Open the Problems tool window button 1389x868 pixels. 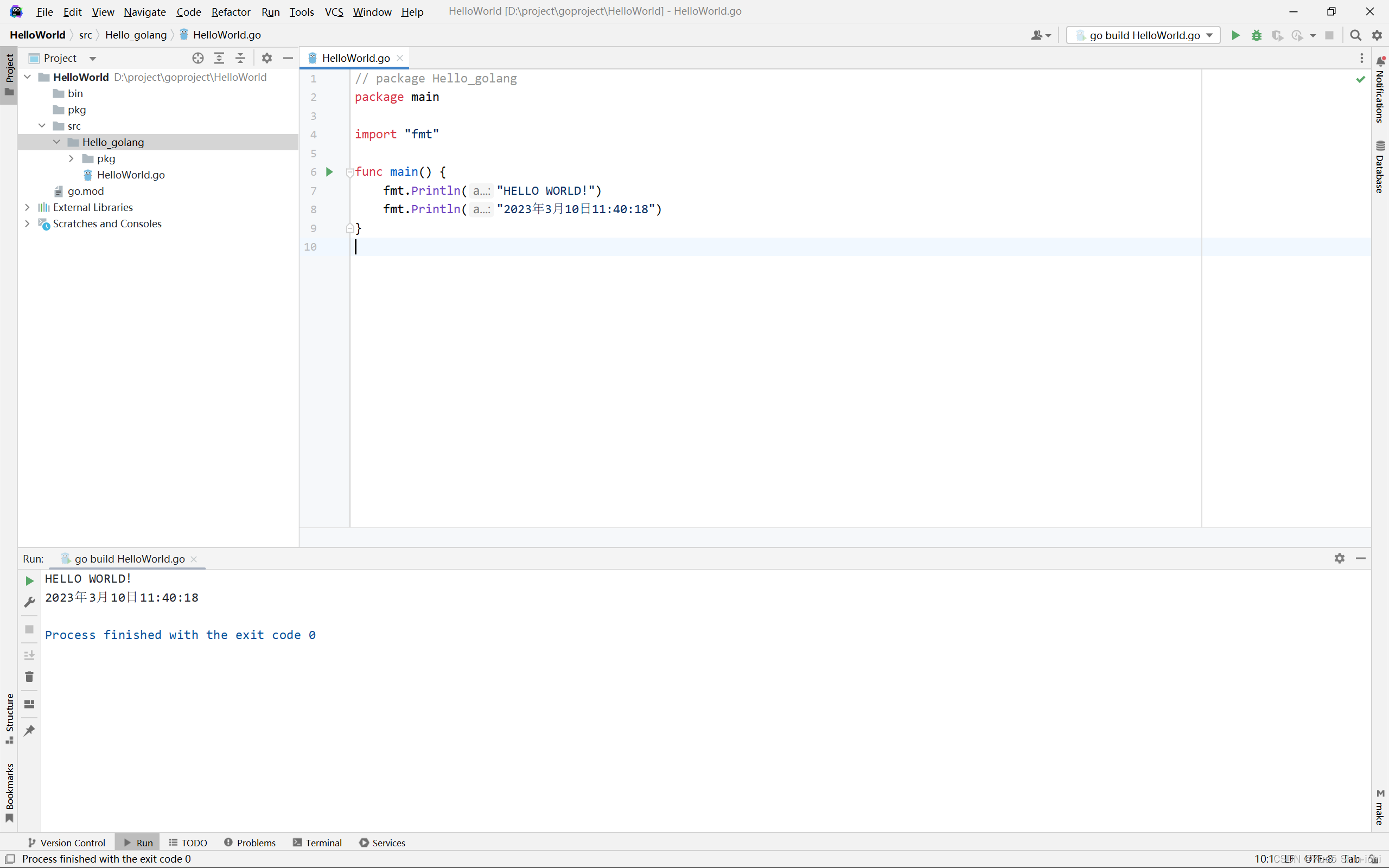[250, 842]
